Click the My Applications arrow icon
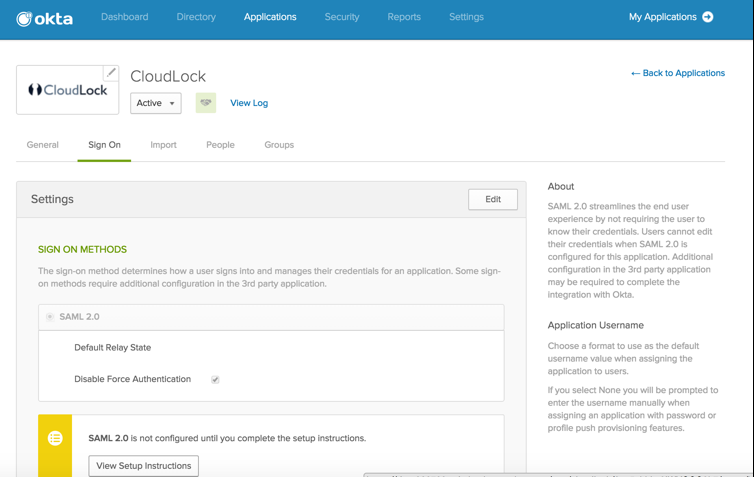Image resolution: width=754 pixels, height=477 pixels. (x=708, y=17)
